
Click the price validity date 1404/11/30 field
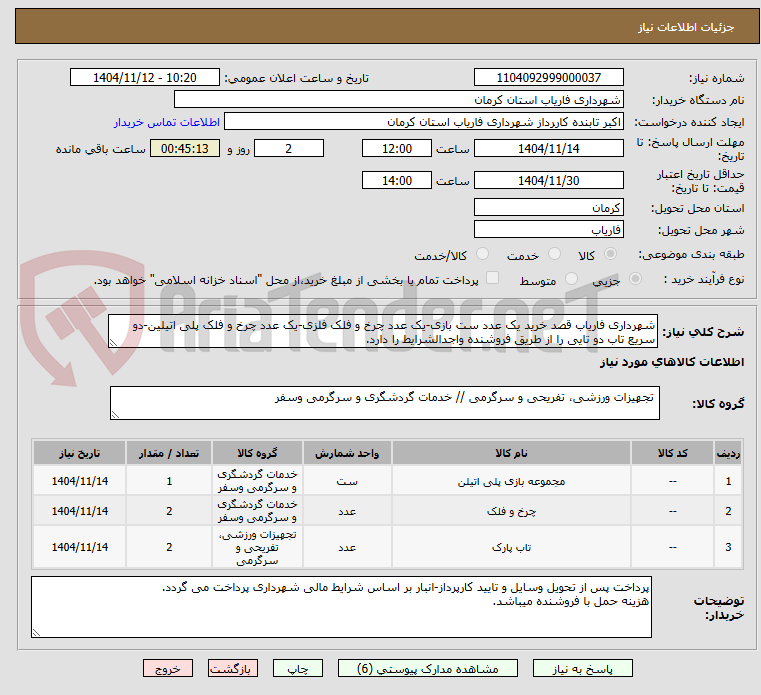tap(548, 181)
